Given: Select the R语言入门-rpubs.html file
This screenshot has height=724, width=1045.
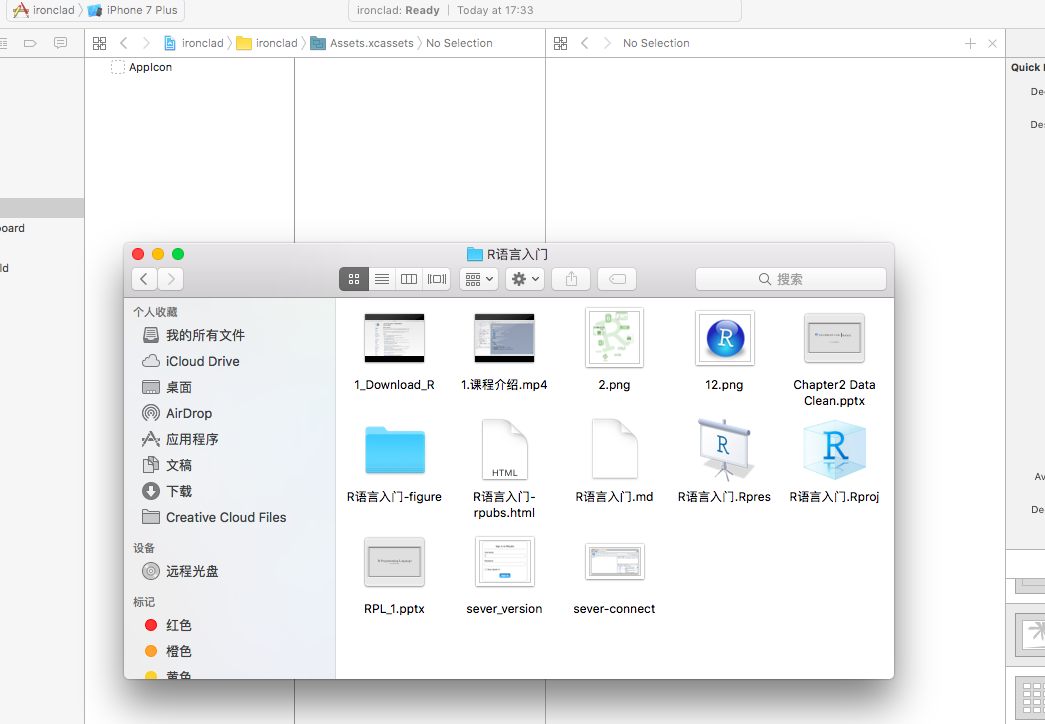Looking at the screenshot, I should click(x=505, y=449).
